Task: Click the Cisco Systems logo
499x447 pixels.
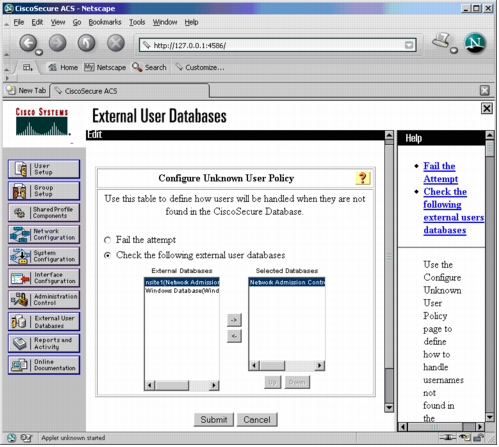Action: [x=42, y=121]
